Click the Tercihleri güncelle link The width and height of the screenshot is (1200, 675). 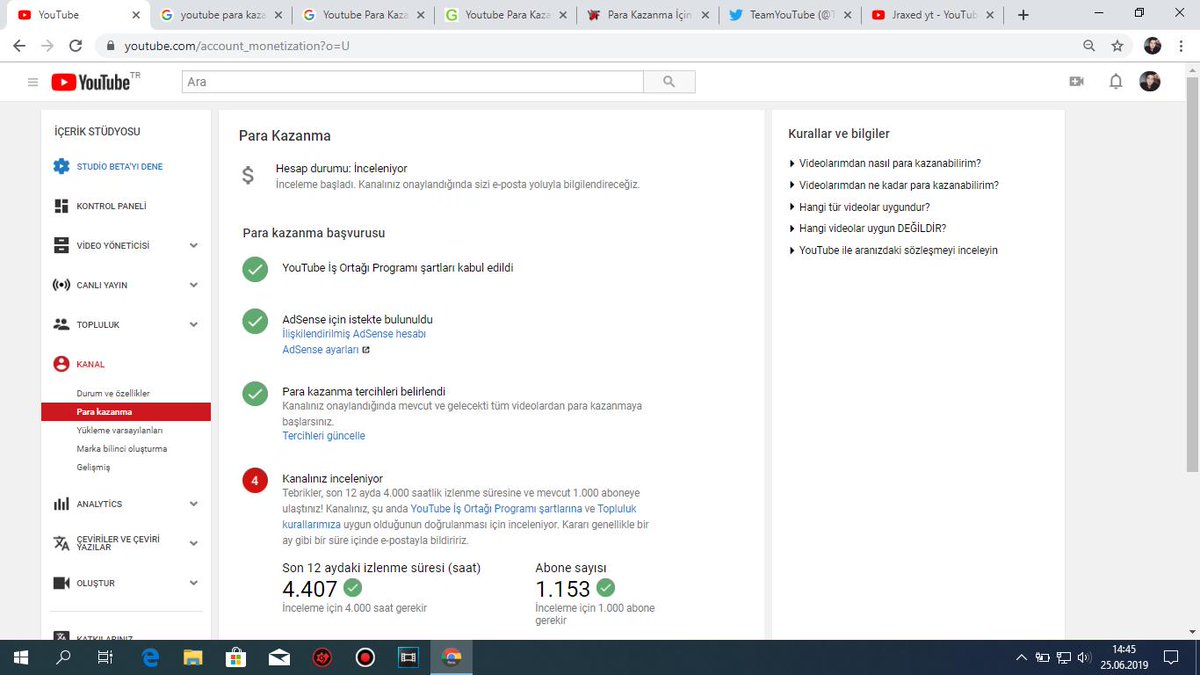tap(324, 436)
